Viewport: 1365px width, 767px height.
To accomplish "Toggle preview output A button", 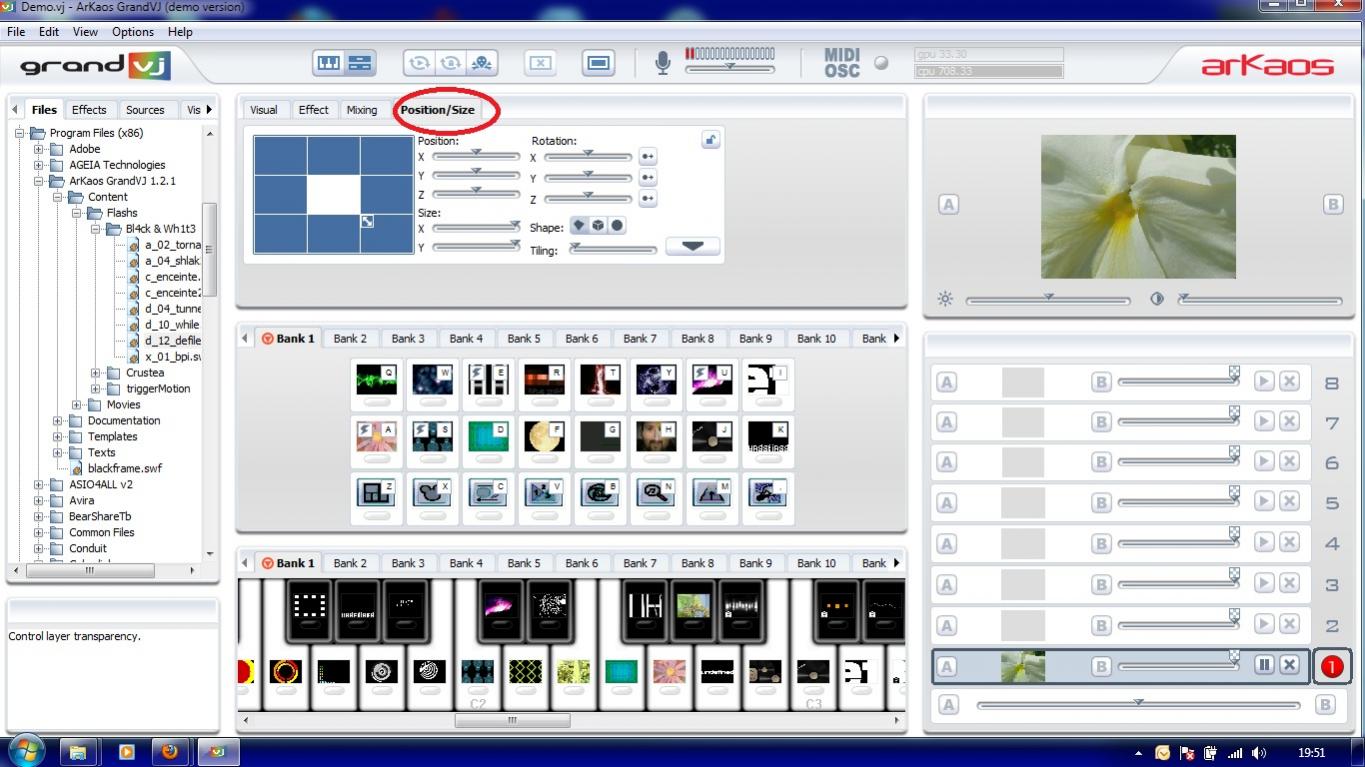I will pos(948,205).
